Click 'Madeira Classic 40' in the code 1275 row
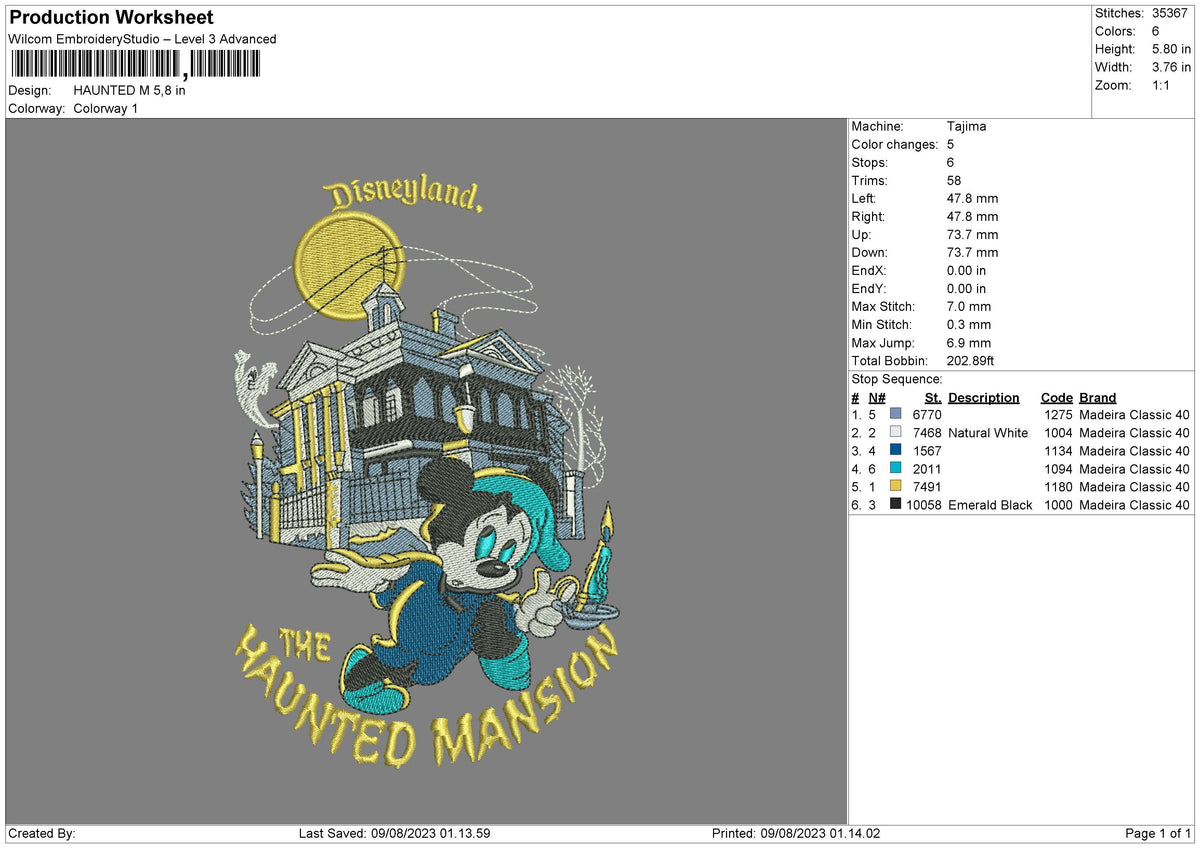Viewport: 1200px width, 848px height. [1135, 415]
